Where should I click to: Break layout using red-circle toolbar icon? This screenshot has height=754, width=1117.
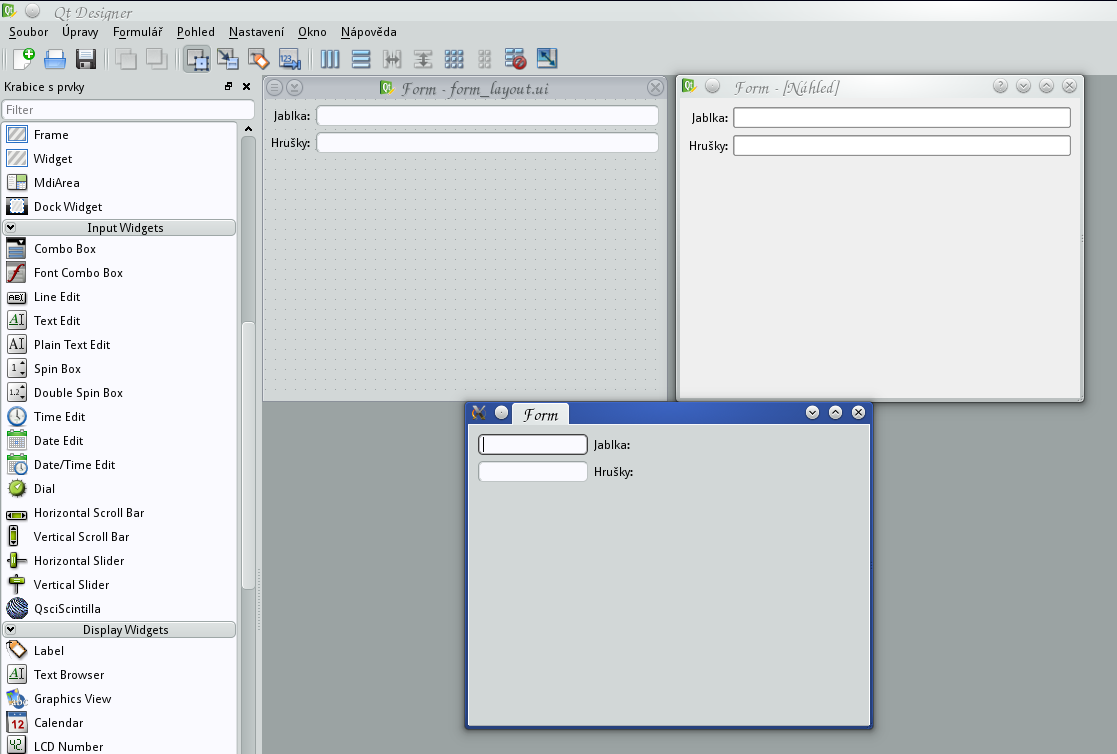click(515, 58)
